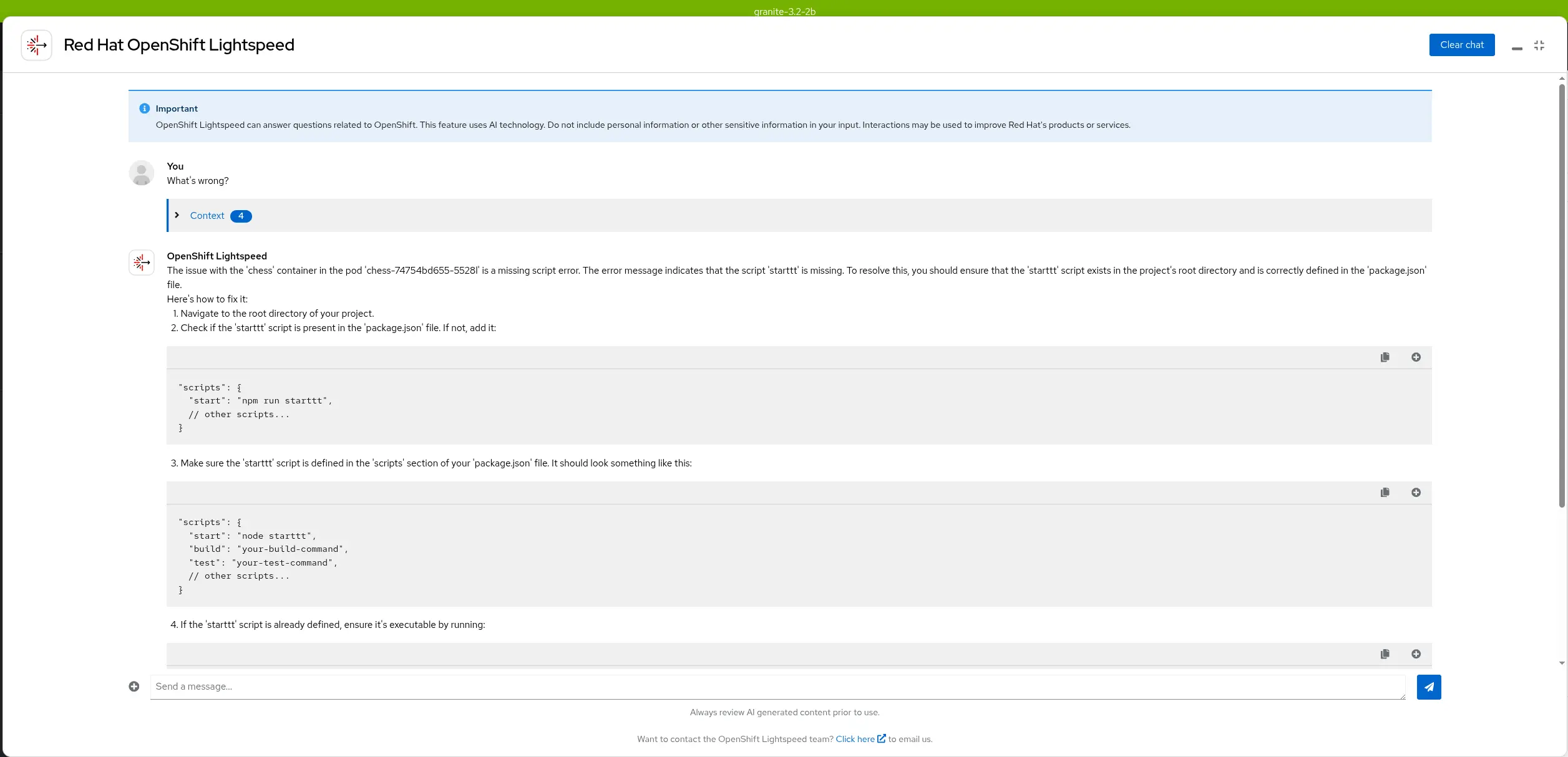Image resolution: width=1568 pixels, height=757 pixels.
Task: Click the 'What's wrong?' user message text
Action: tap(198, 181)
